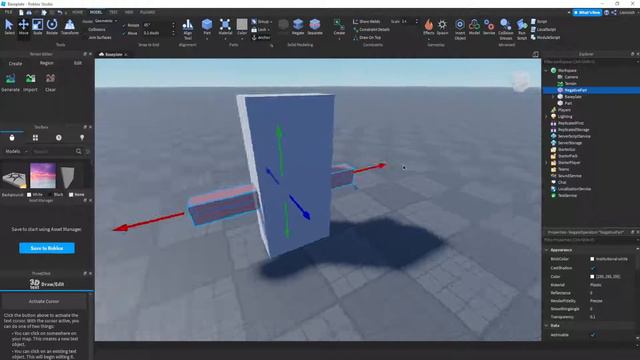Image resolution: width=640 pixels, height=360 pixels.
Task: Open the Toolbox Models category dropdown
Action: 16,151
